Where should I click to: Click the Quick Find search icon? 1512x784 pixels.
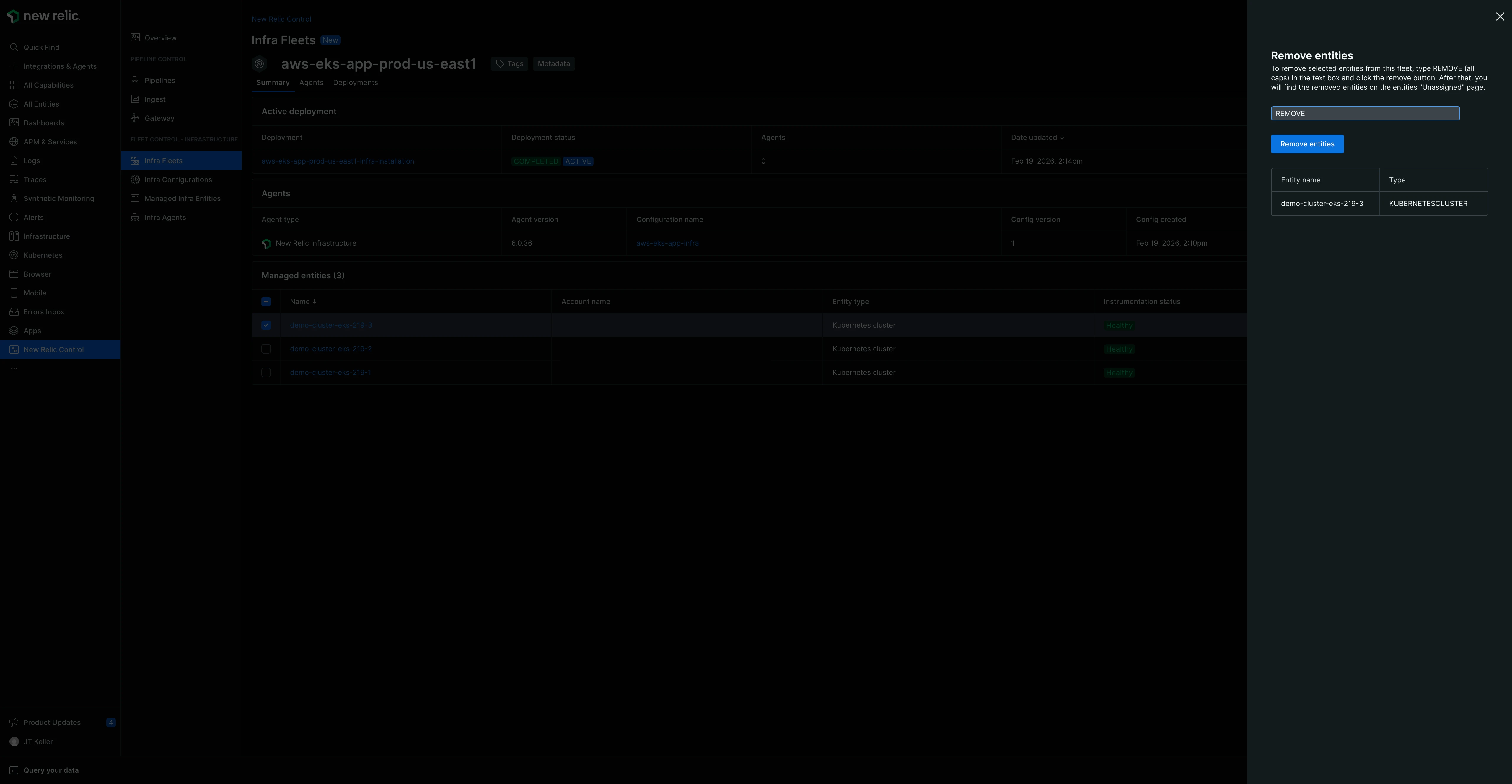click(x=14, y=47)
